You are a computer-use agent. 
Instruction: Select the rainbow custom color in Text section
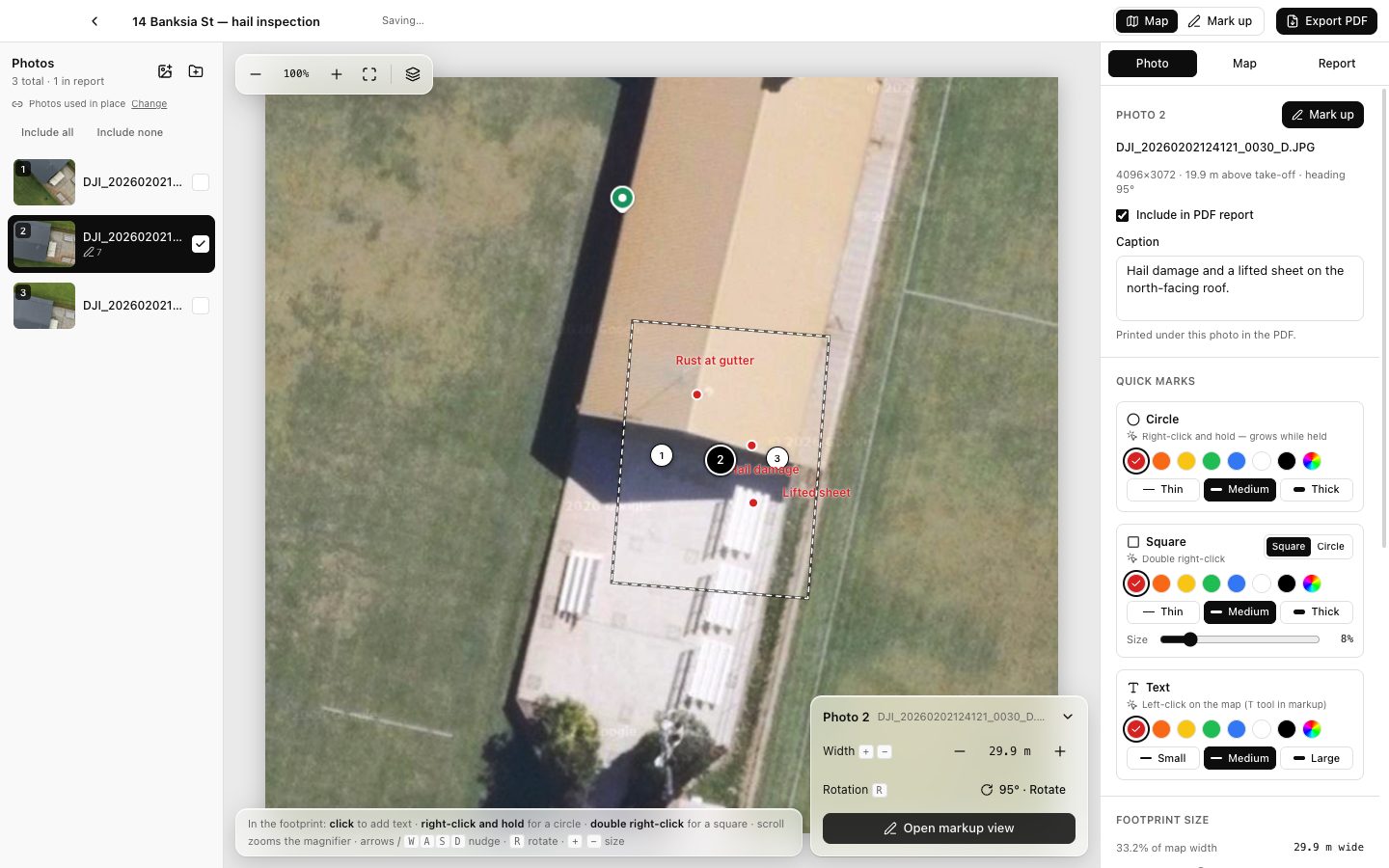point(1312,729)
